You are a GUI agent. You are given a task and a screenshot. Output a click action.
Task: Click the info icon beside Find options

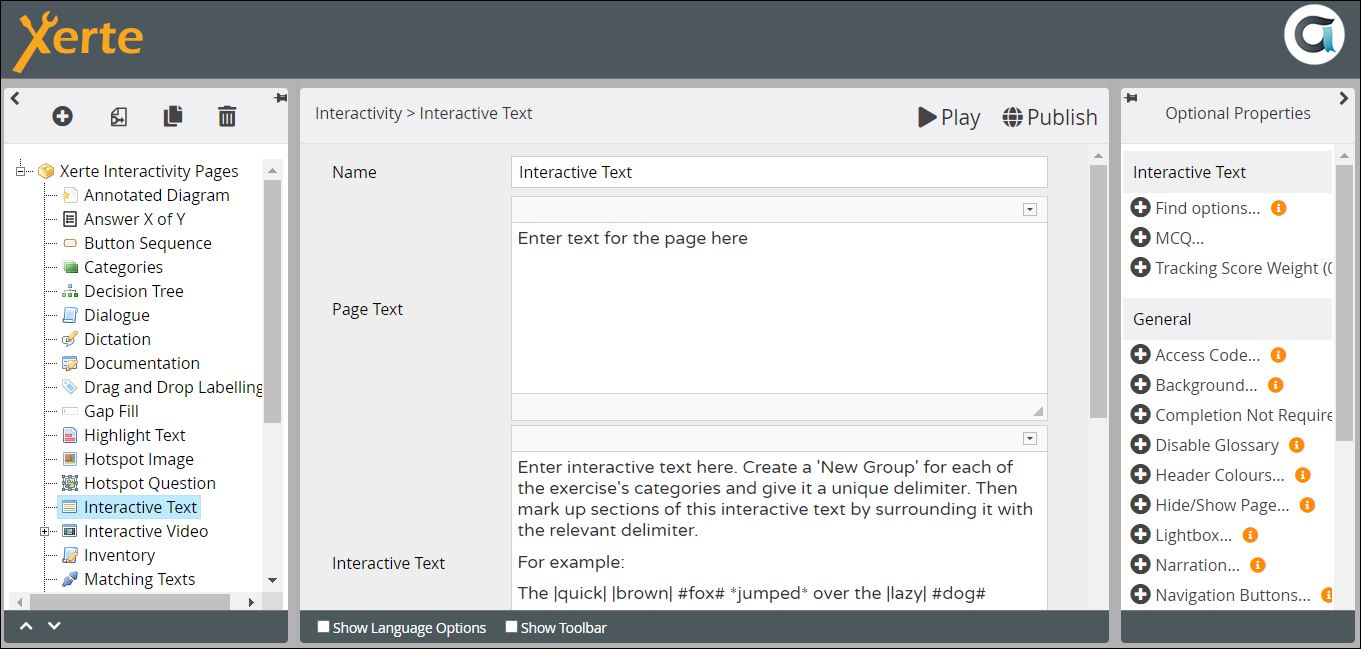[x=1278, y=208]
